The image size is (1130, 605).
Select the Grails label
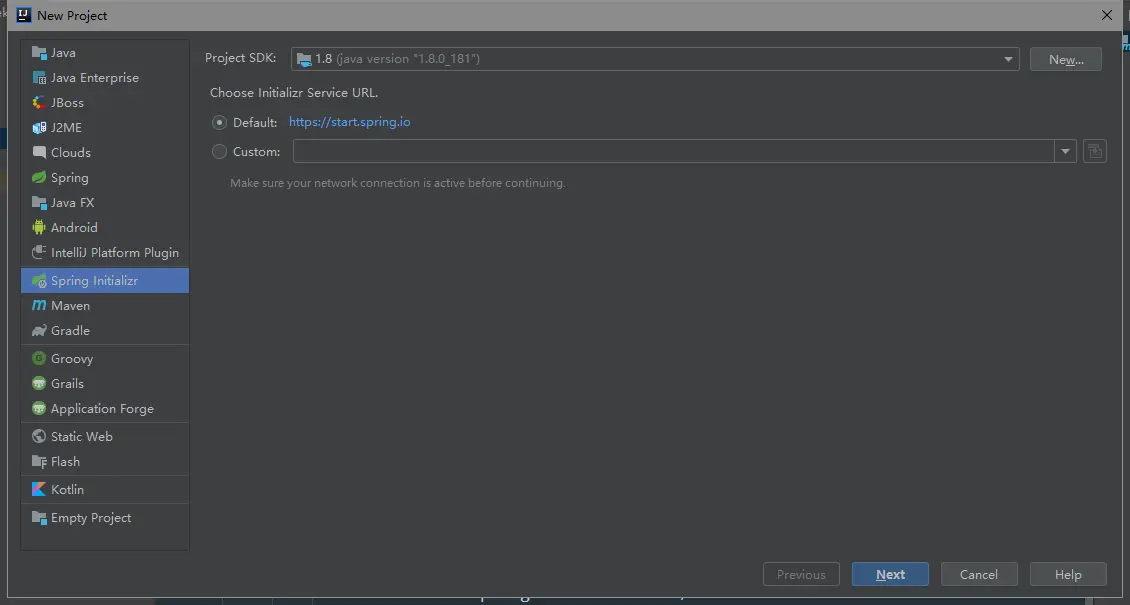pos(68,384)
